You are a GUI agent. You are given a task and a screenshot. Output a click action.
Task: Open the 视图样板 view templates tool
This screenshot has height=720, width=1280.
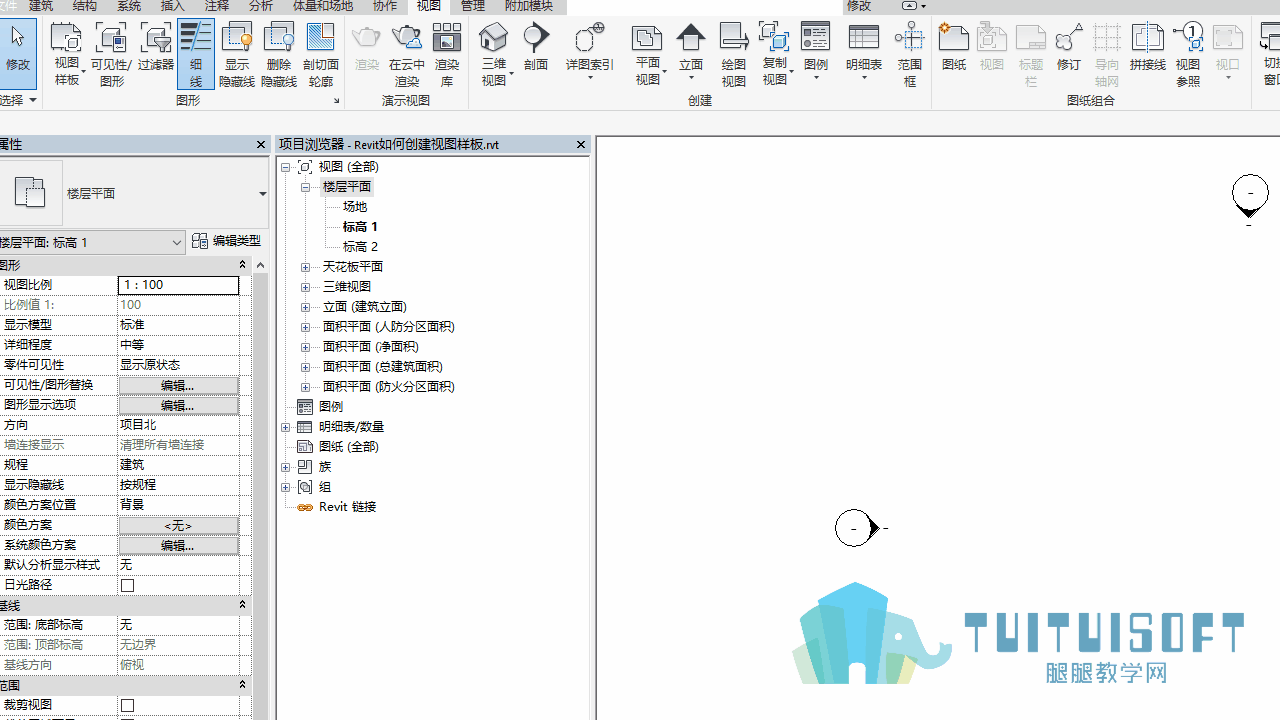tap(66, 54)
